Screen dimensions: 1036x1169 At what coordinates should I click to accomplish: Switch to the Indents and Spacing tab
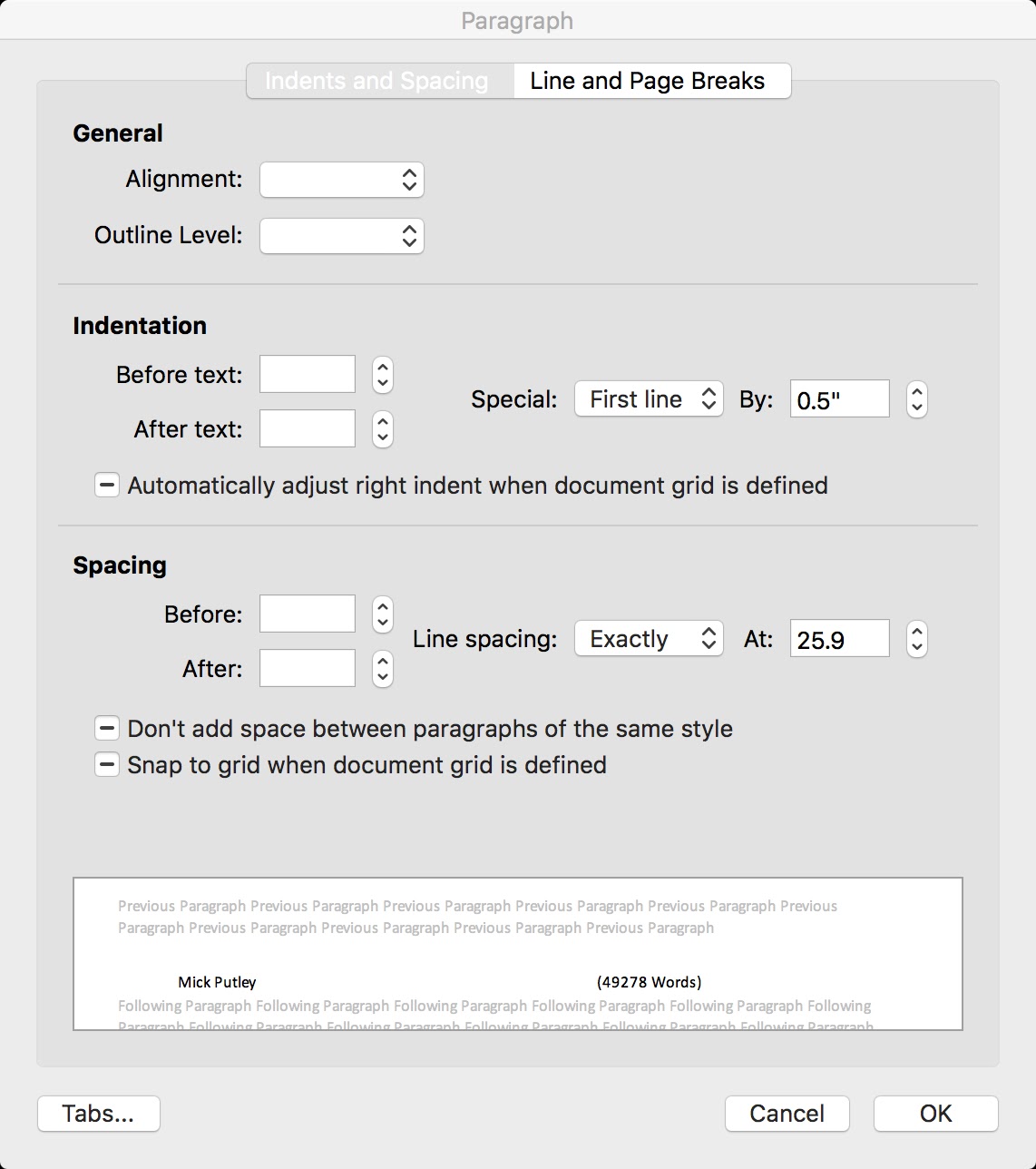(x=376, y=81)
